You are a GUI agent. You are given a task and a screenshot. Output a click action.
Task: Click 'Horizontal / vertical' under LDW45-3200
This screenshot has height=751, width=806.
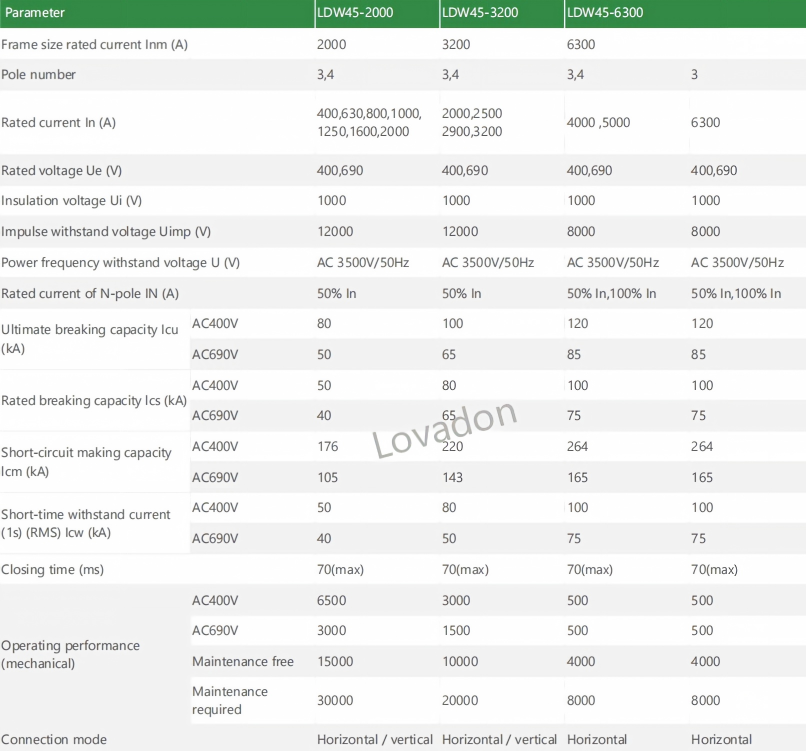(x=499, y=740)
